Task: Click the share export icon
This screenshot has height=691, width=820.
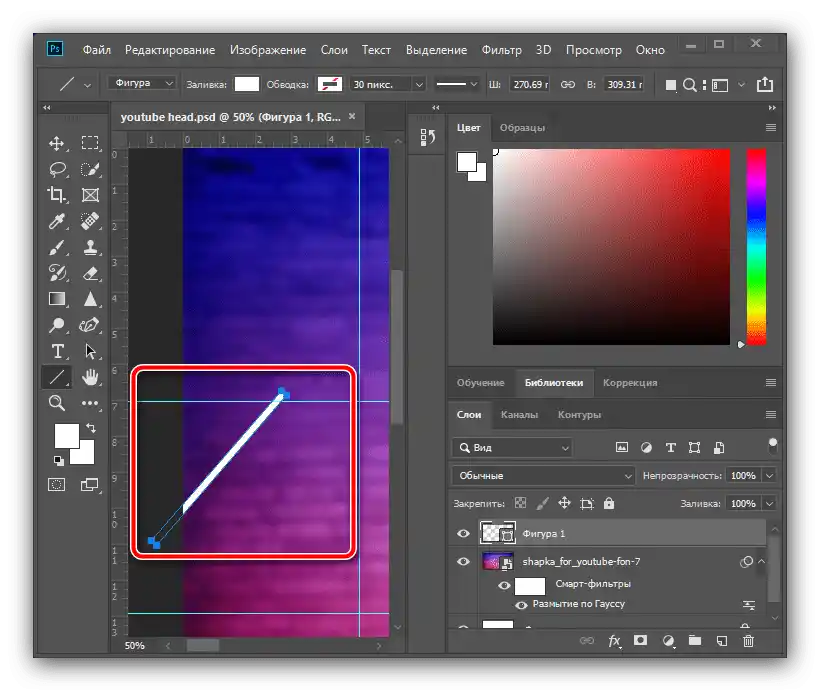Action: click(x=765, y=84)
